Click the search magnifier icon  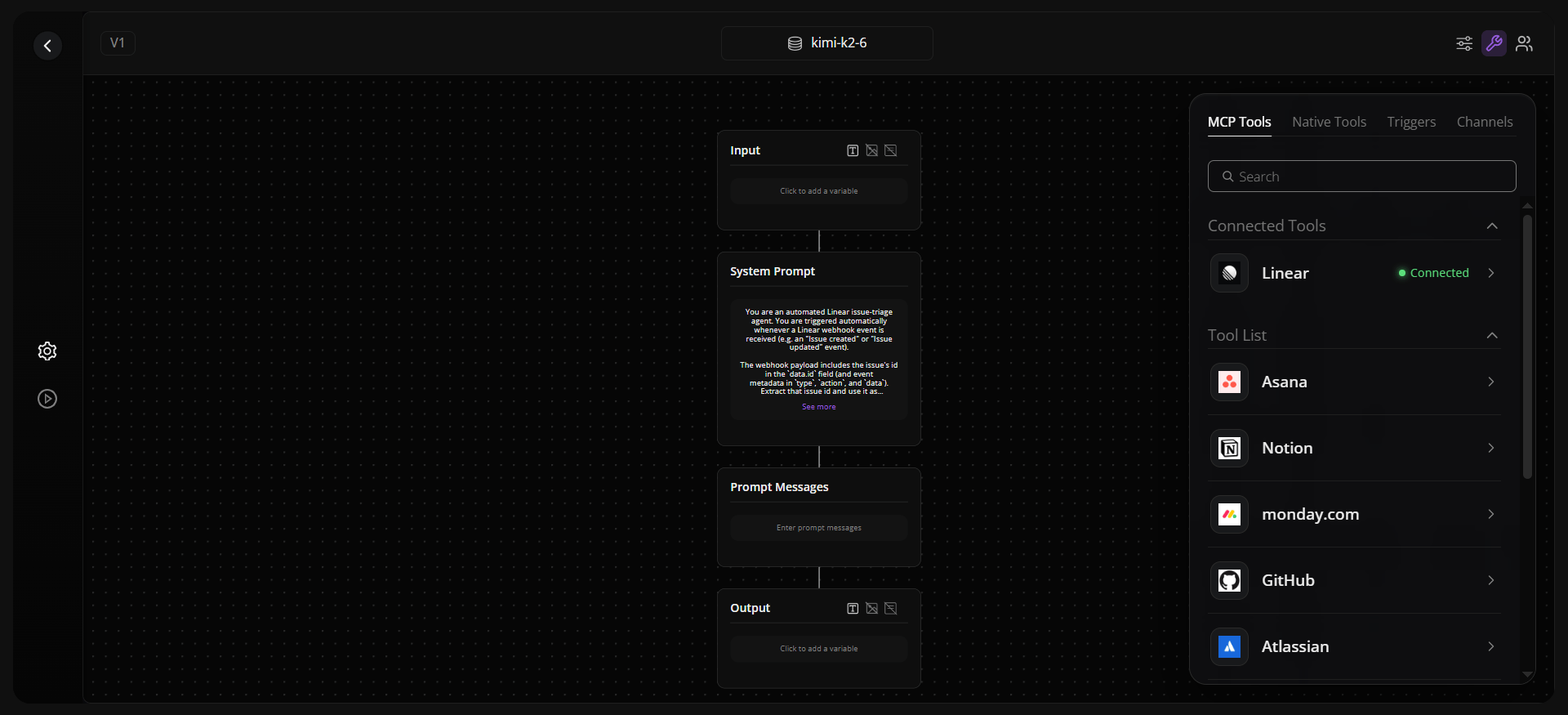[x=1227, y=177]
